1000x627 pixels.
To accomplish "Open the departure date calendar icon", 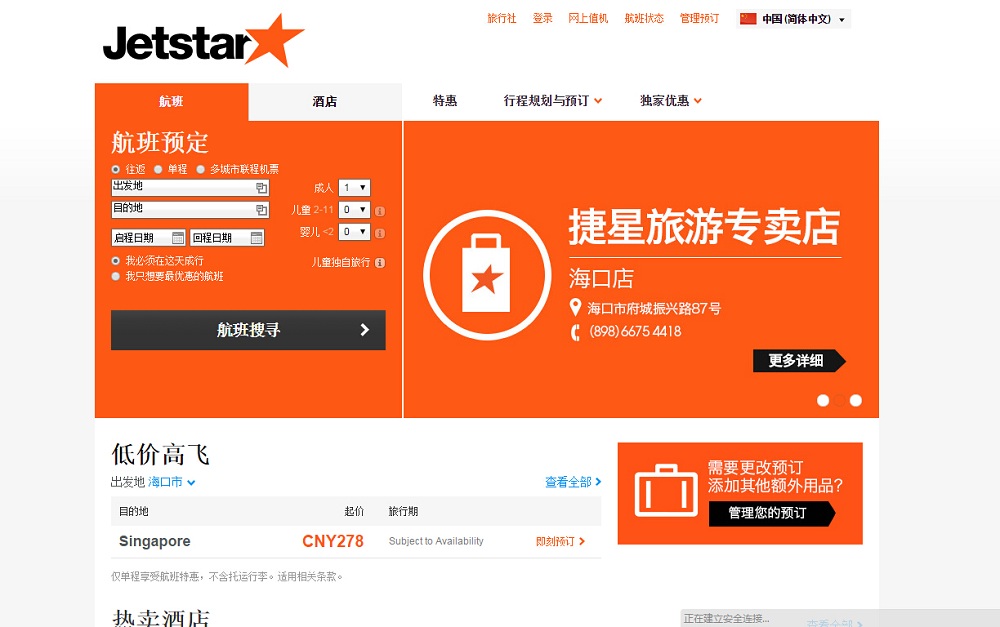I will pos(178,238).
